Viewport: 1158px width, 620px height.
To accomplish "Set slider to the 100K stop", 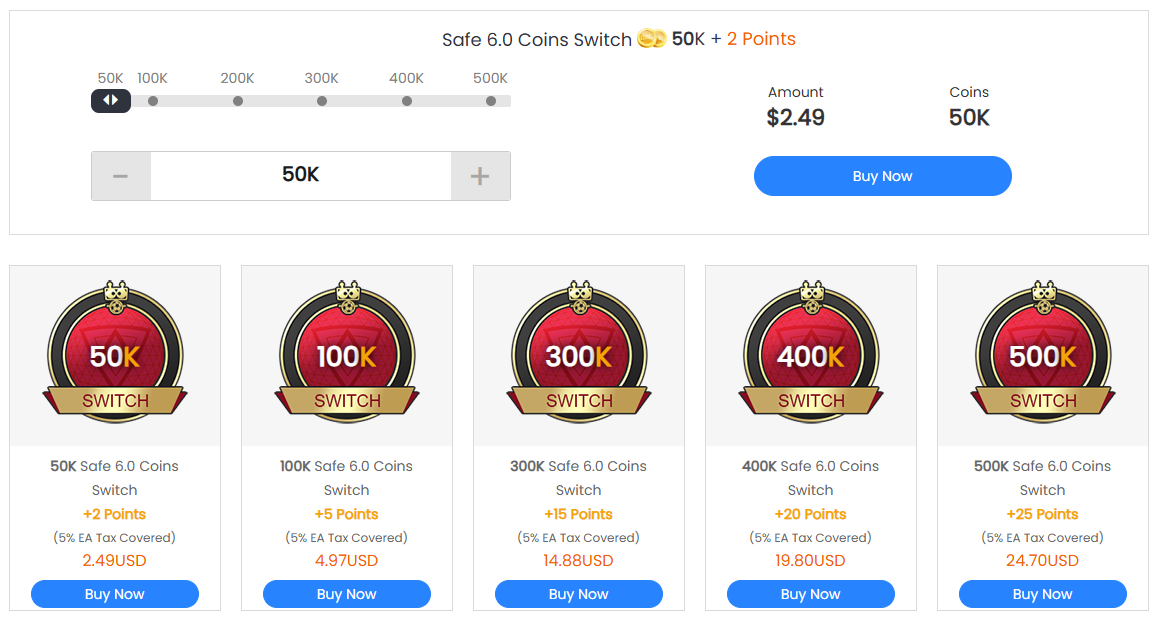I will pyautogui.click(x=153, y=101).
